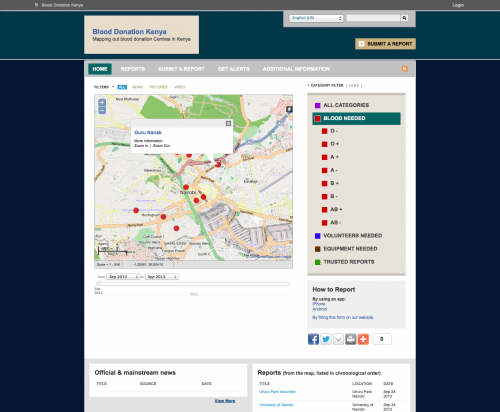Screen dimensions: 500x412
Task: Open the English (US) language dropdown
Action: pyautogui.click(x=316, y=18)
